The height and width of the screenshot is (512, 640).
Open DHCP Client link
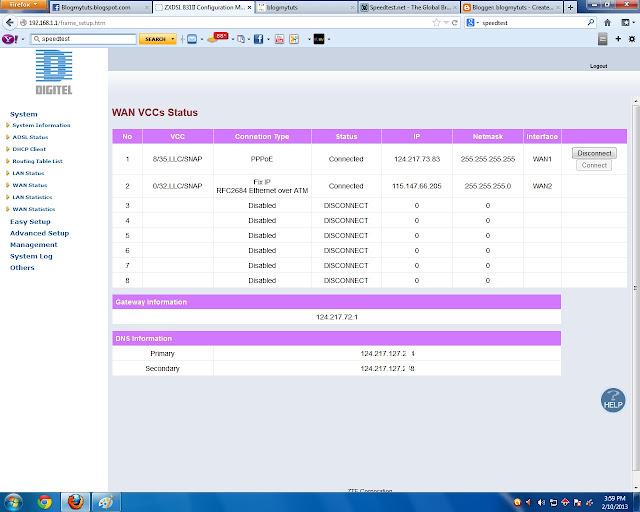(x=29, y=149)
